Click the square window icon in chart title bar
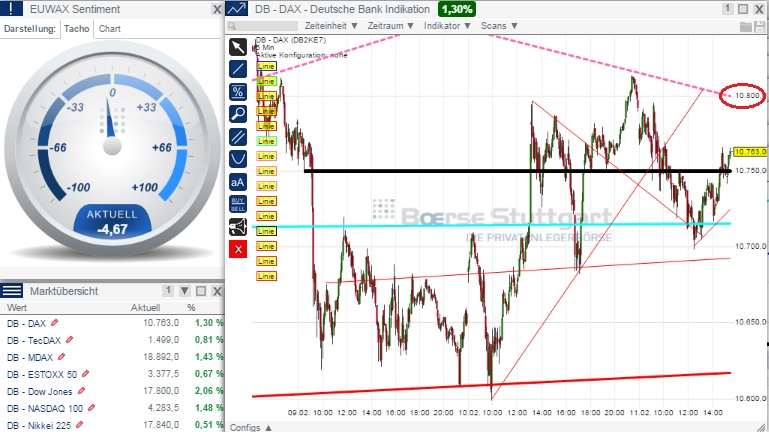Screen dimensions: 769x432 743,9
